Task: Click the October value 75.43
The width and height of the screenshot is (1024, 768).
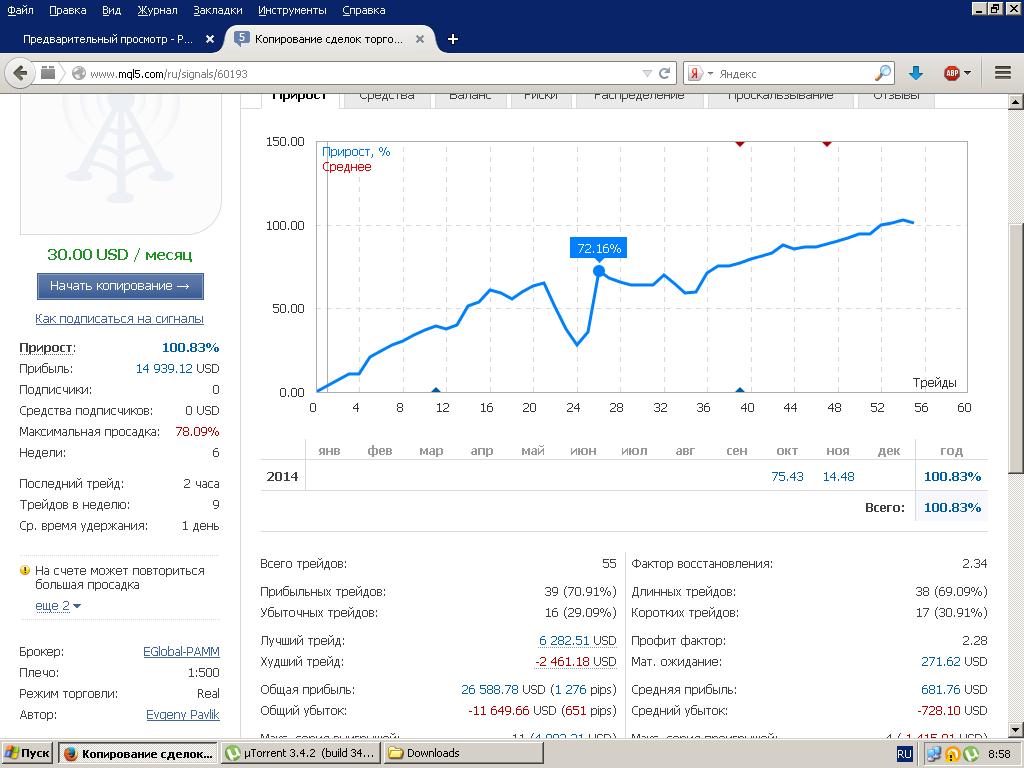Action: click(x=787, y=477)
